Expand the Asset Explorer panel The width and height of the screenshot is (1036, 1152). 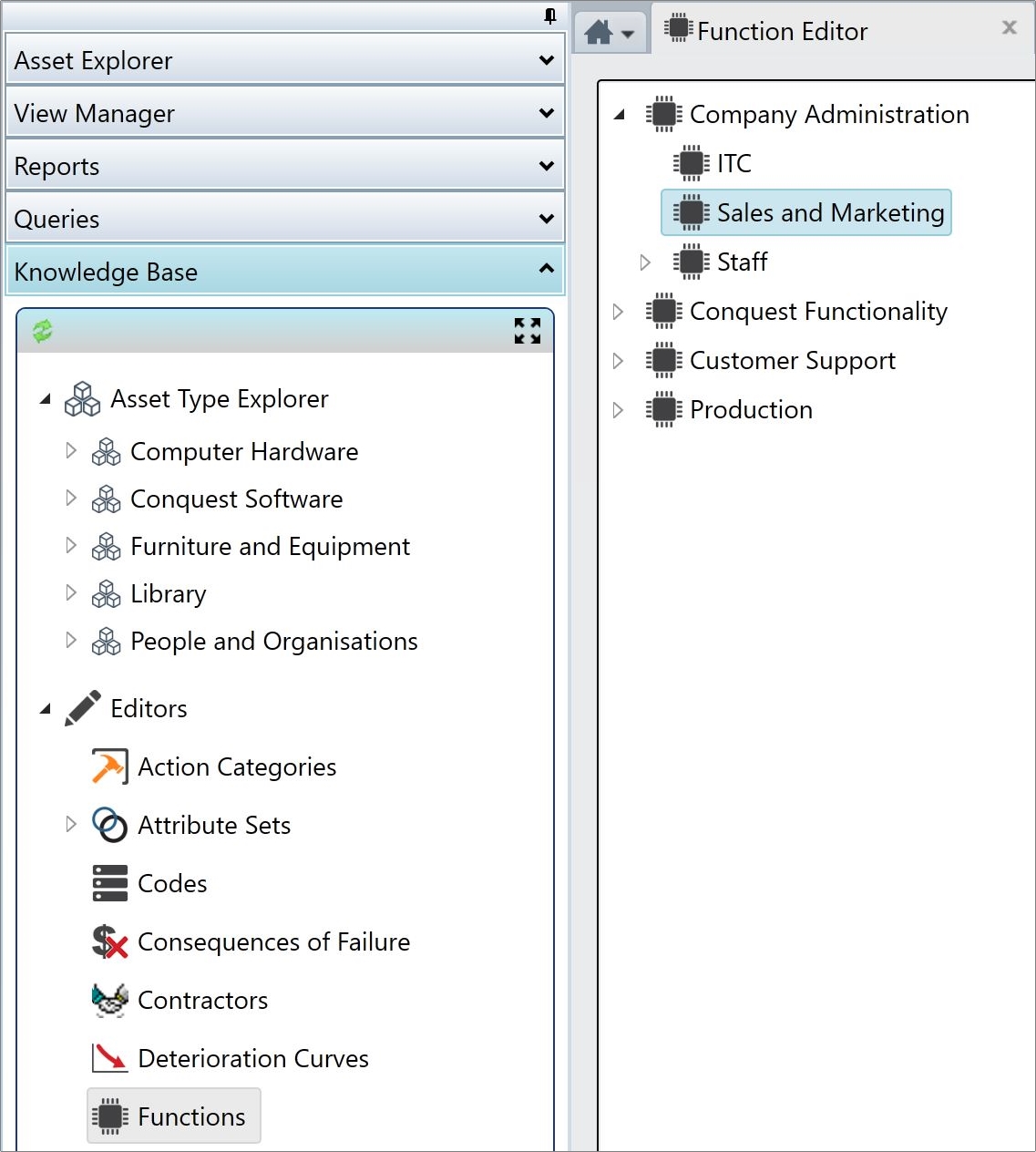point(285,60)
